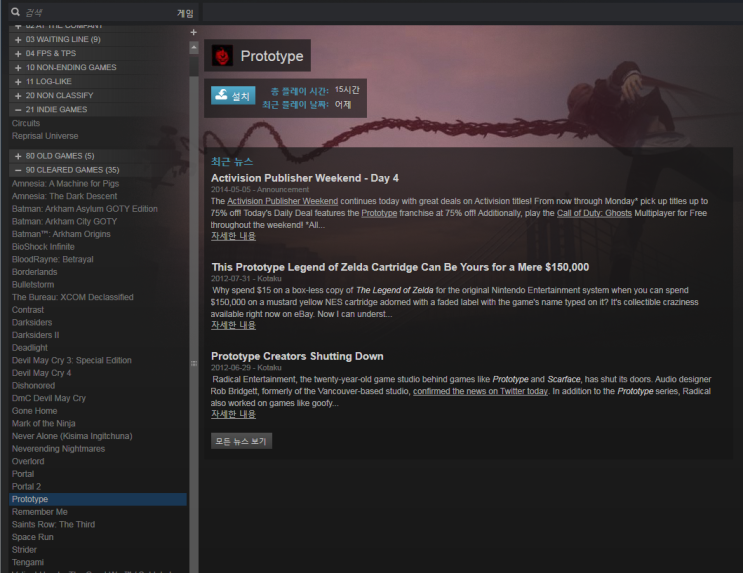Click the game list vertical scrollbar

(194, 66)
